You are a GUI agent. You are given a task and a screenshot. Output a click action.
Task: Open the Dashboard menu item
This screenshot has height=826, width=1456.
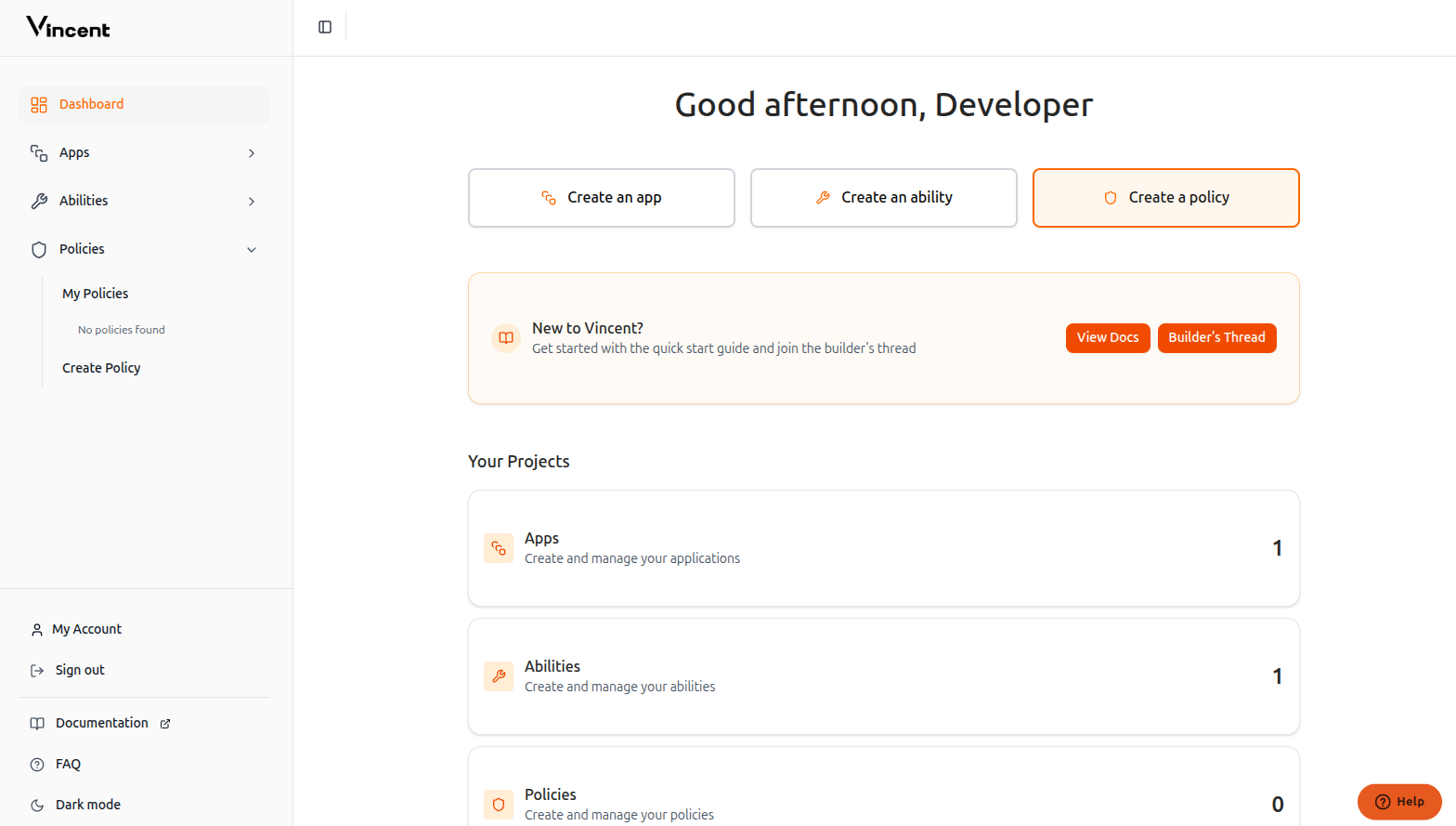pos(144,105)
